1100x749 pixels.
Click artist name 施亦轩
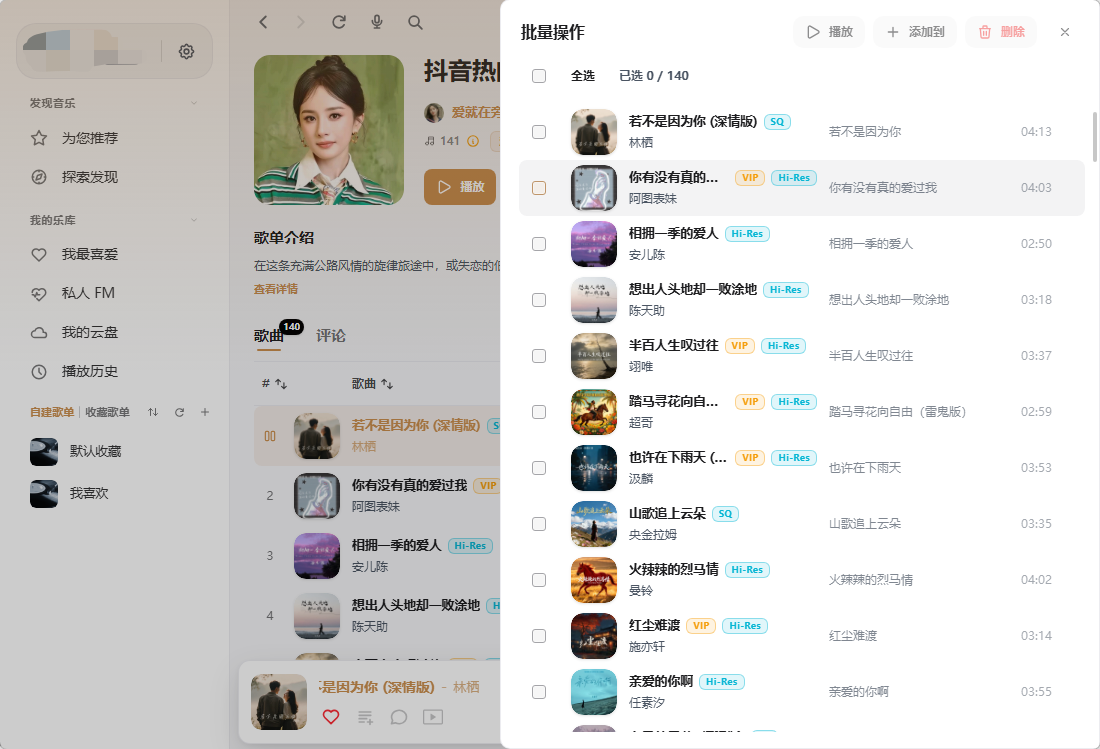tap(647, 647)
